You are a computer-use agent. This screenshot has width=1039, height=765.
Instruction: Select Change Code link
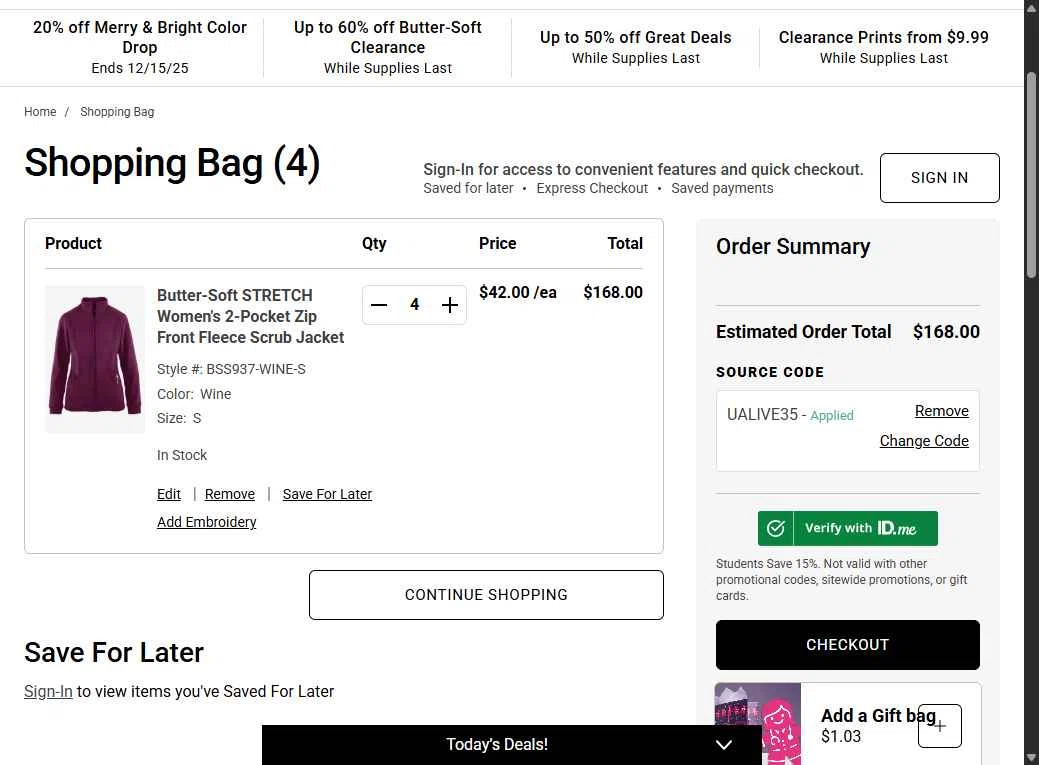(924, 441)
